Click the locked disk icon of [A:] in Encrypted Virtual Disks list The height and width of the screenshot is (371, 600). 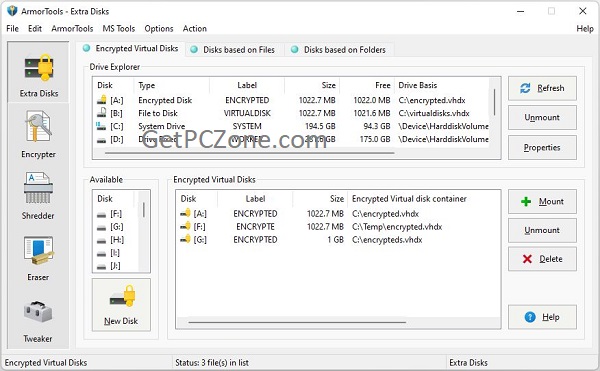185,213
